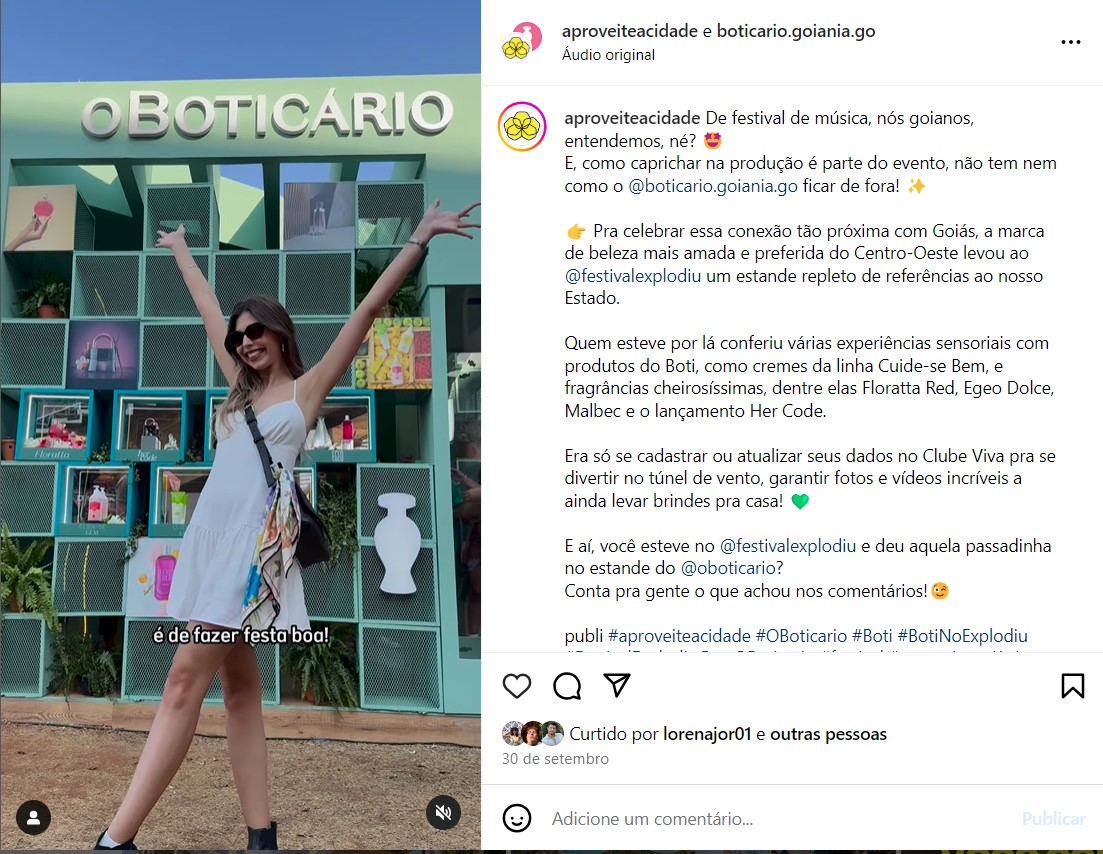Show outras pessoas who liked

[x=828, y=734]
